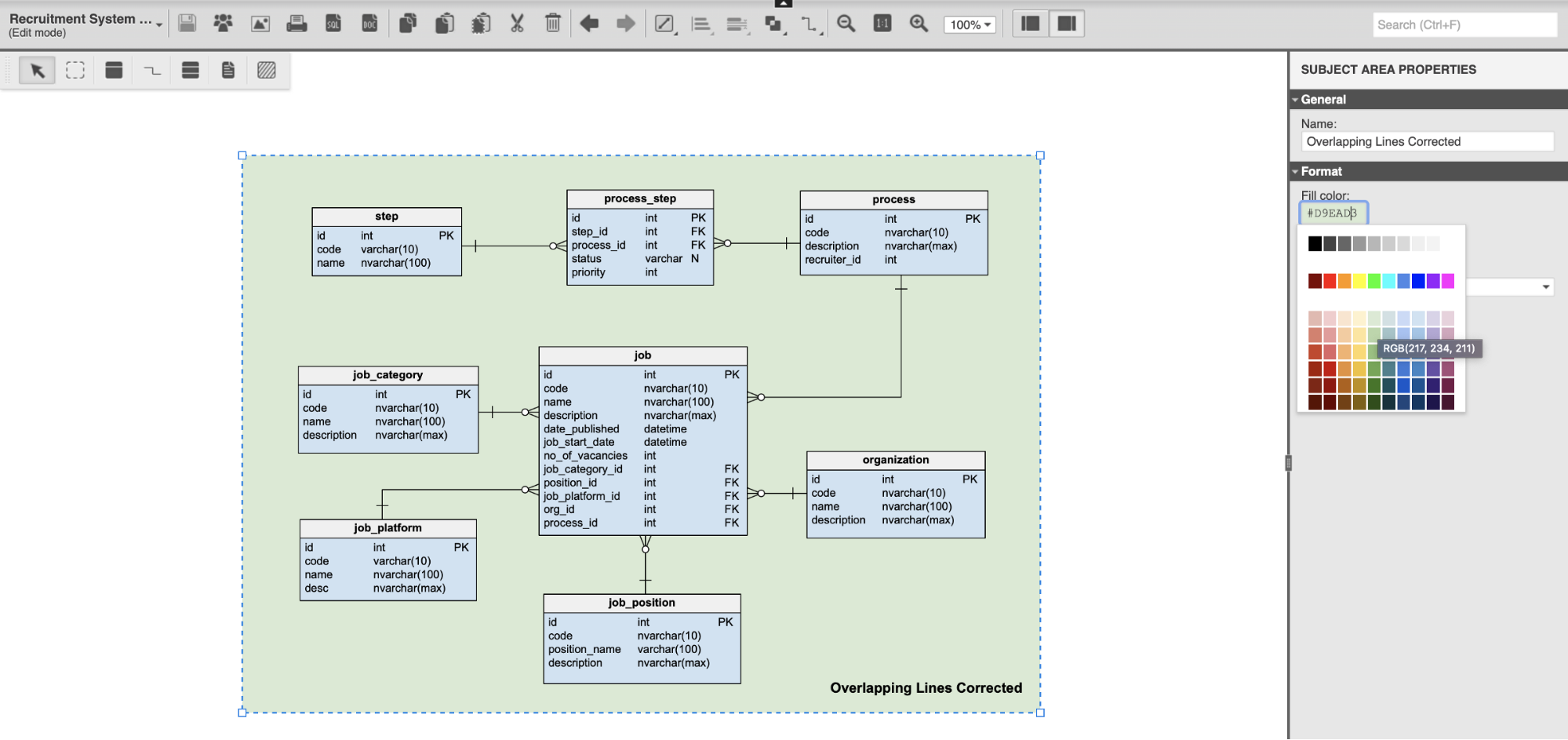Click the Redo right arrow icon
Screen dimensions: 1568x740
[625, 24]
